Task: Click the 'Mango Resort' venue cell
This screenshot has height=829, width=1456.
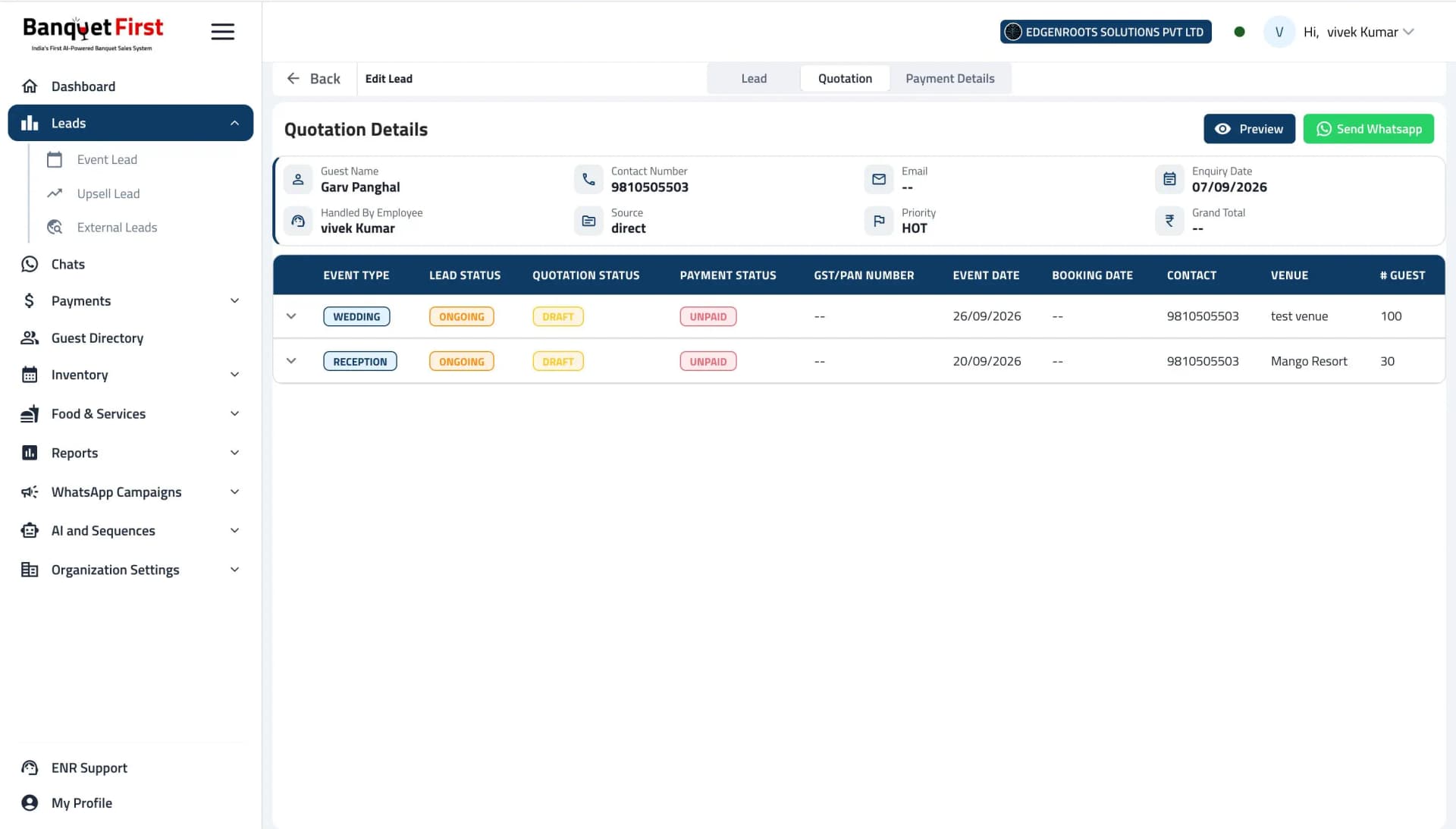Action: click(1309, 361)
